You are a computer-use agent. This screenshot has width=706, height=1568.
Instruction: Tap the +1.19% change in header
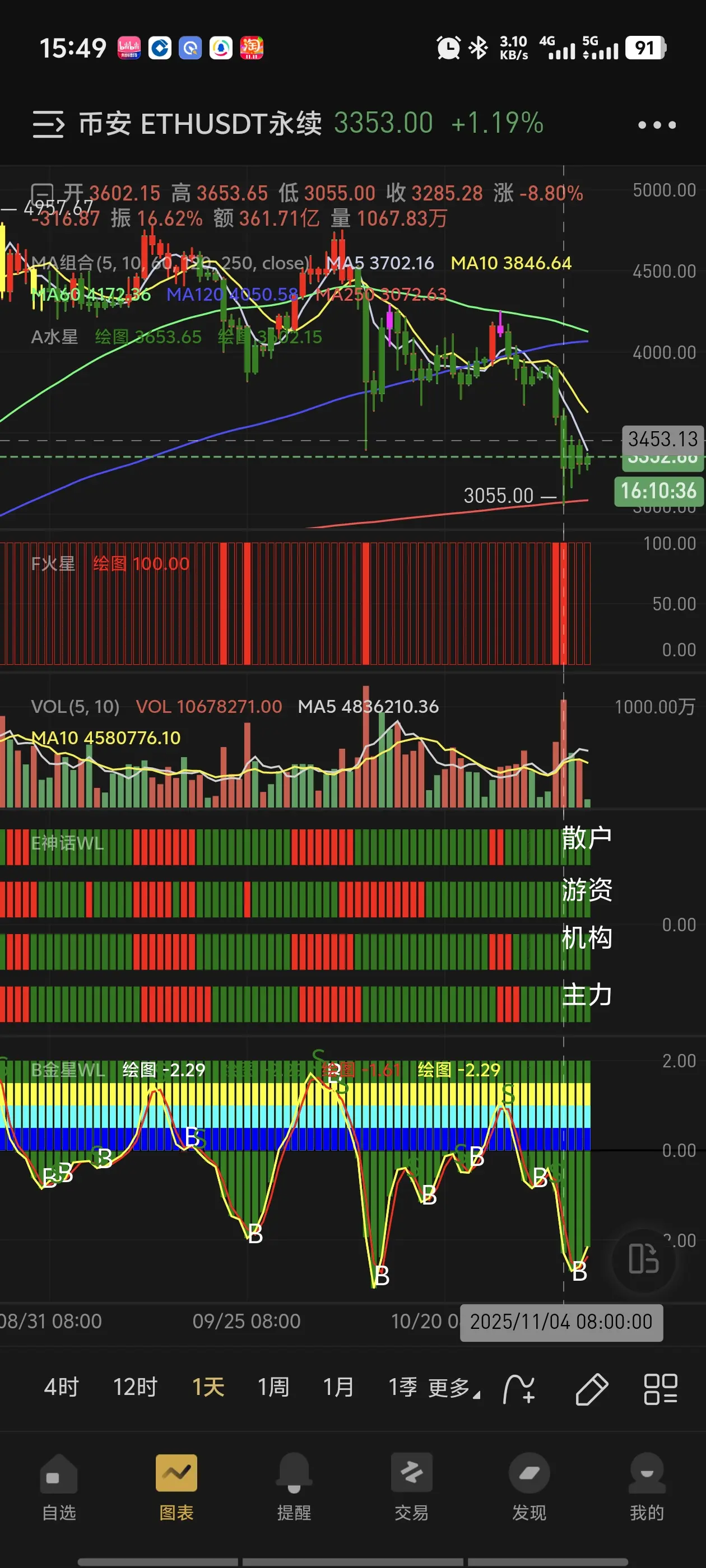click(498, 124)
